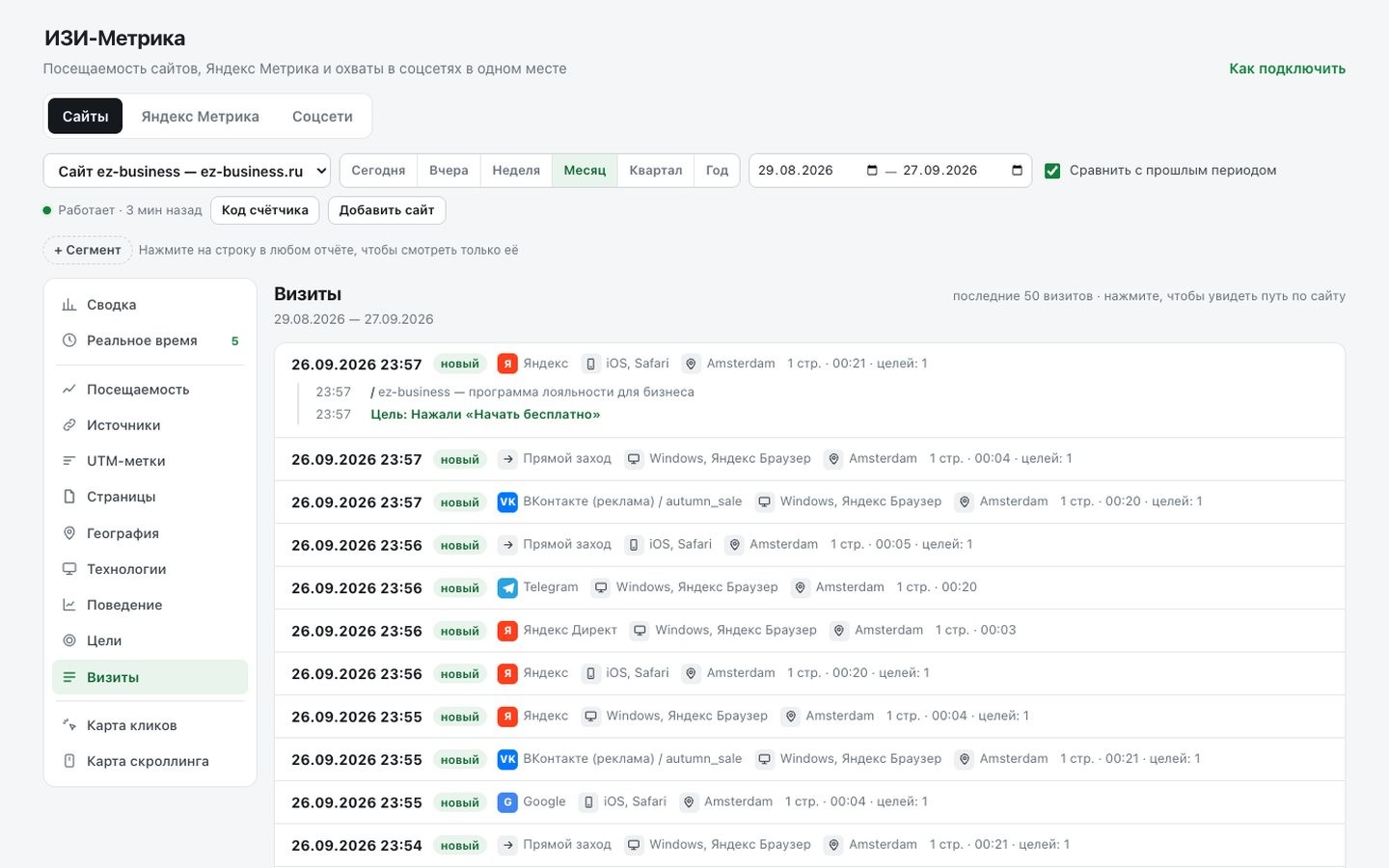The height and width of the screenshot is (868, 1389).
Task: Click the goal text Нажали «Начать бесплатно»
Action: click(x=485, y=415)
